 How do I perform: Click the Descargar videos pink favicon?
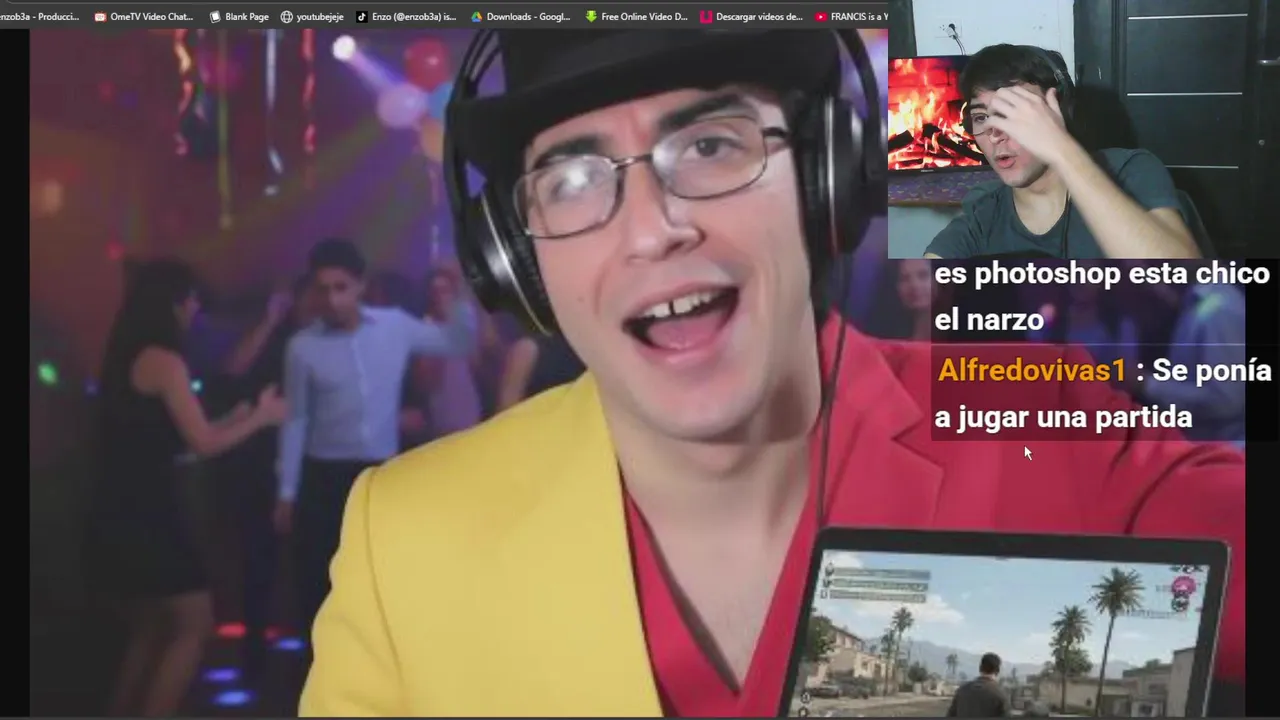pyautogui.click(x=707, y=16)
